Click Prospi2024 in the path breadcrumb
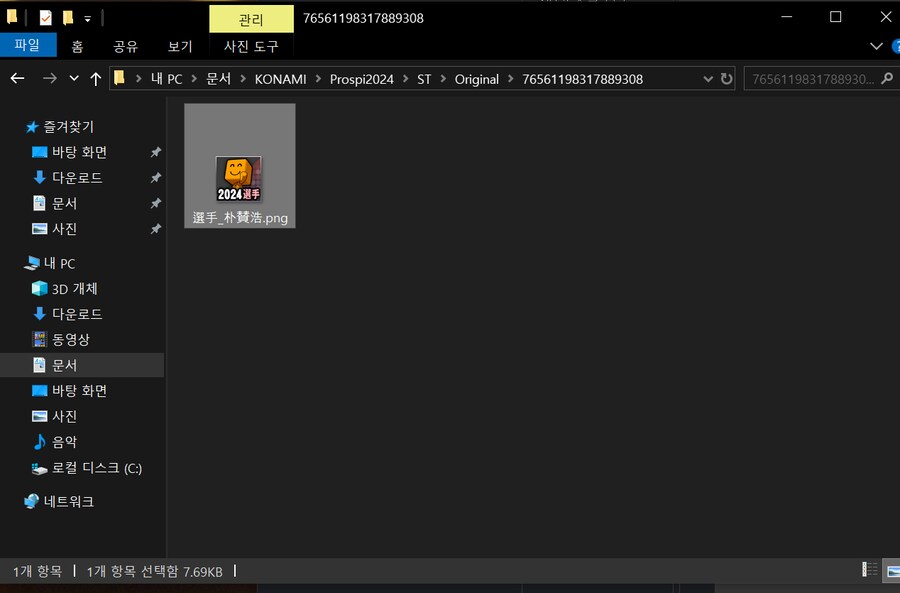900x593 pixels. click(360, 78)
